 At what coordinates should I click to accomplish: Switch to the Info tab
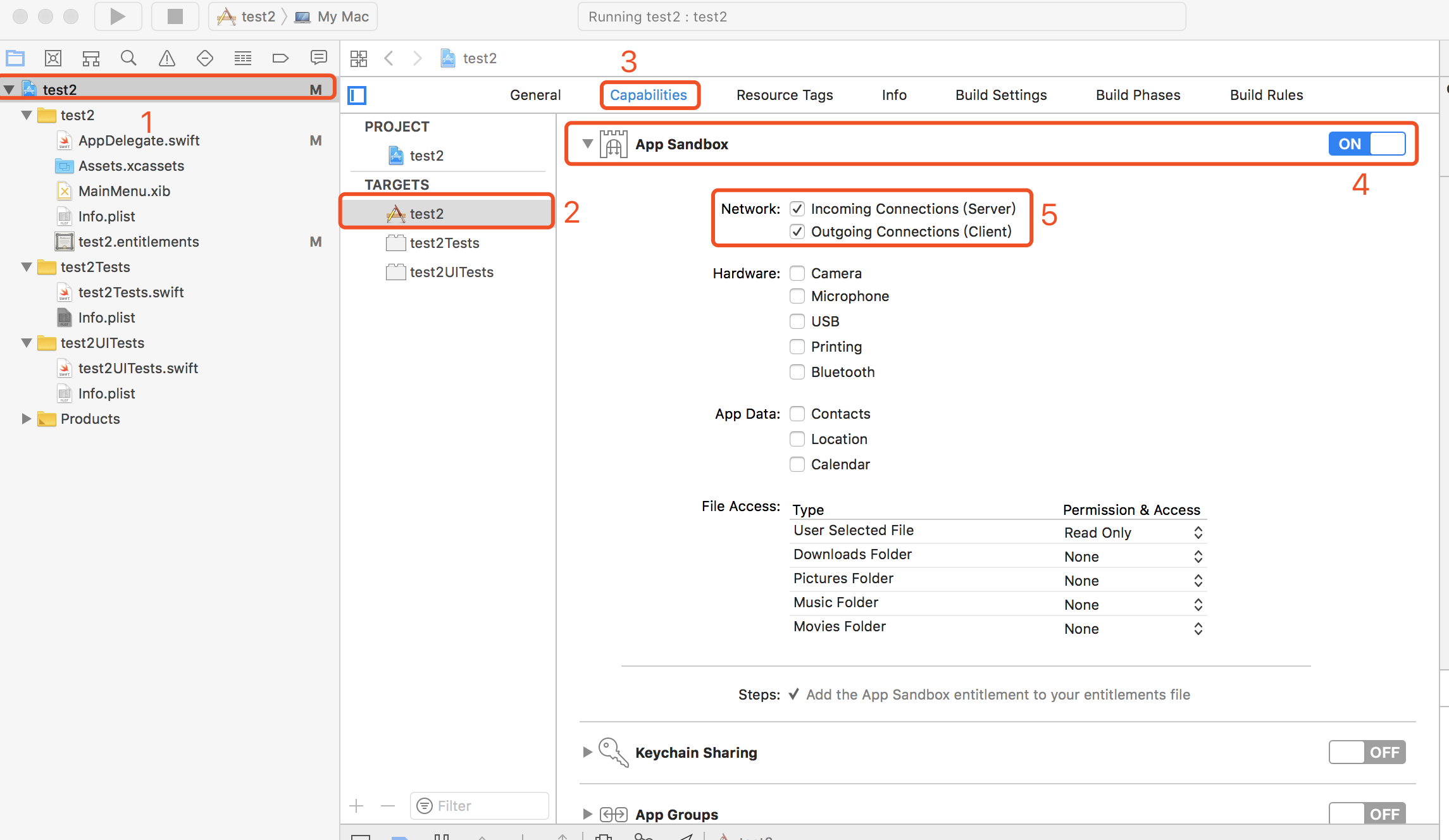(894, 95)
